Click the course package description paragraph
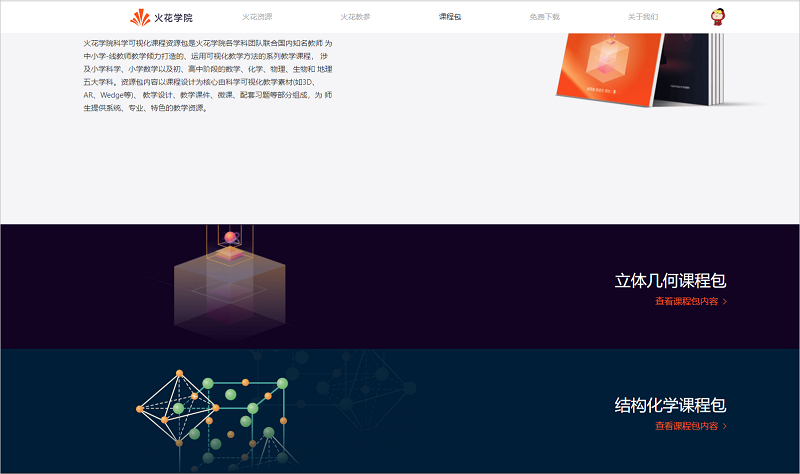This screenshot has height=474, width=800. [x=208, y=76]
